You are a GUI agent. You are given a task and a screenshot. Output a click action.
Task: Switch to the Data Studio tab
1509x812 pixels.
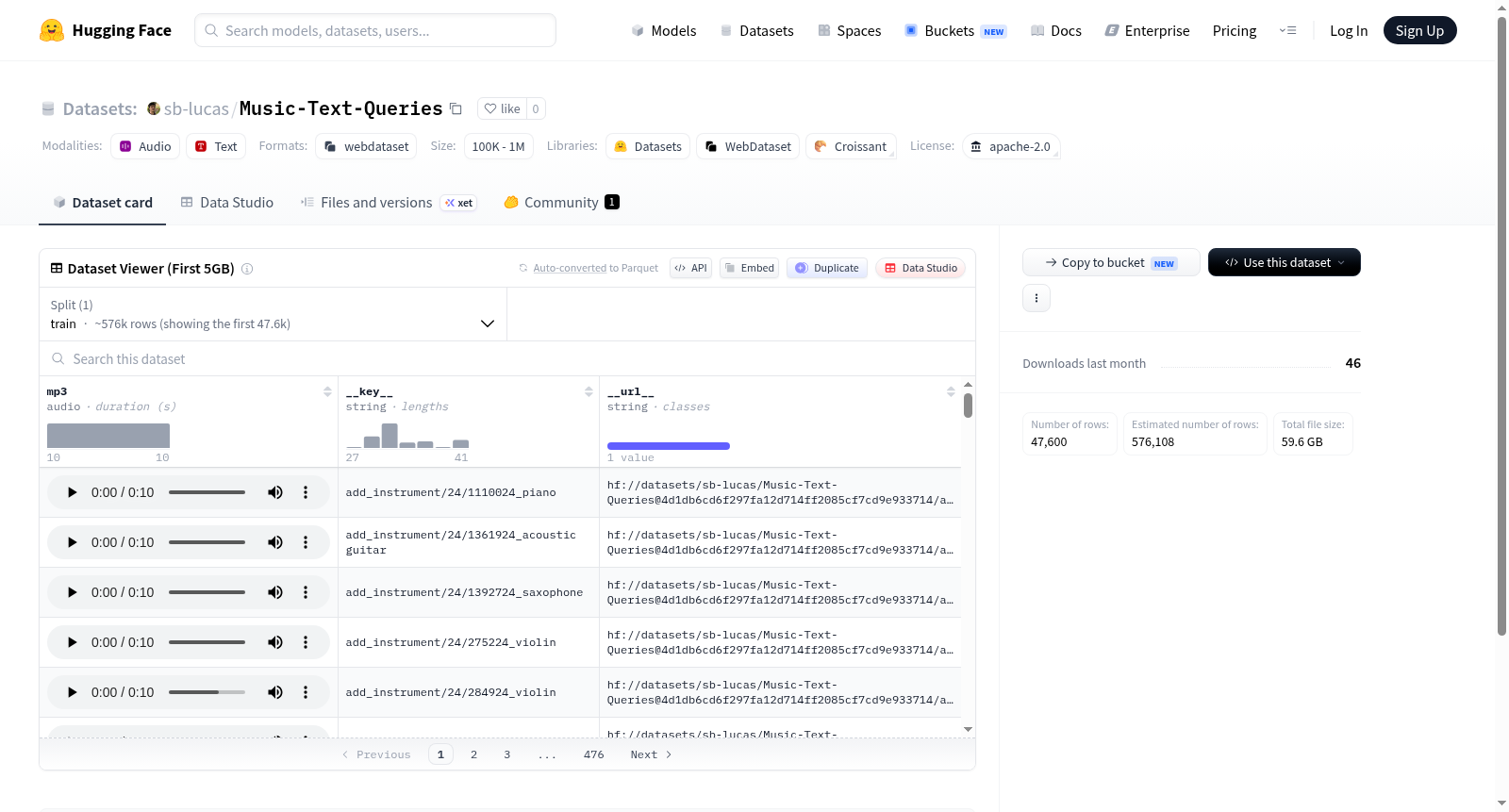click(226, 202)
